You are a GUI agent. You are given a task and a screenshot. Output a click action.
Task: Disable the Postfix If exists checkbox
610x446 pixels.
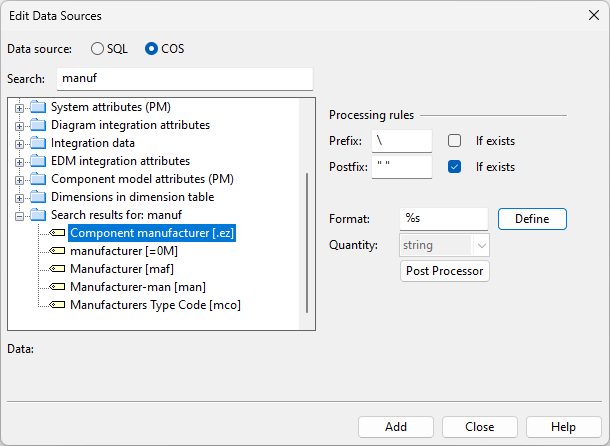click(455, 166)
